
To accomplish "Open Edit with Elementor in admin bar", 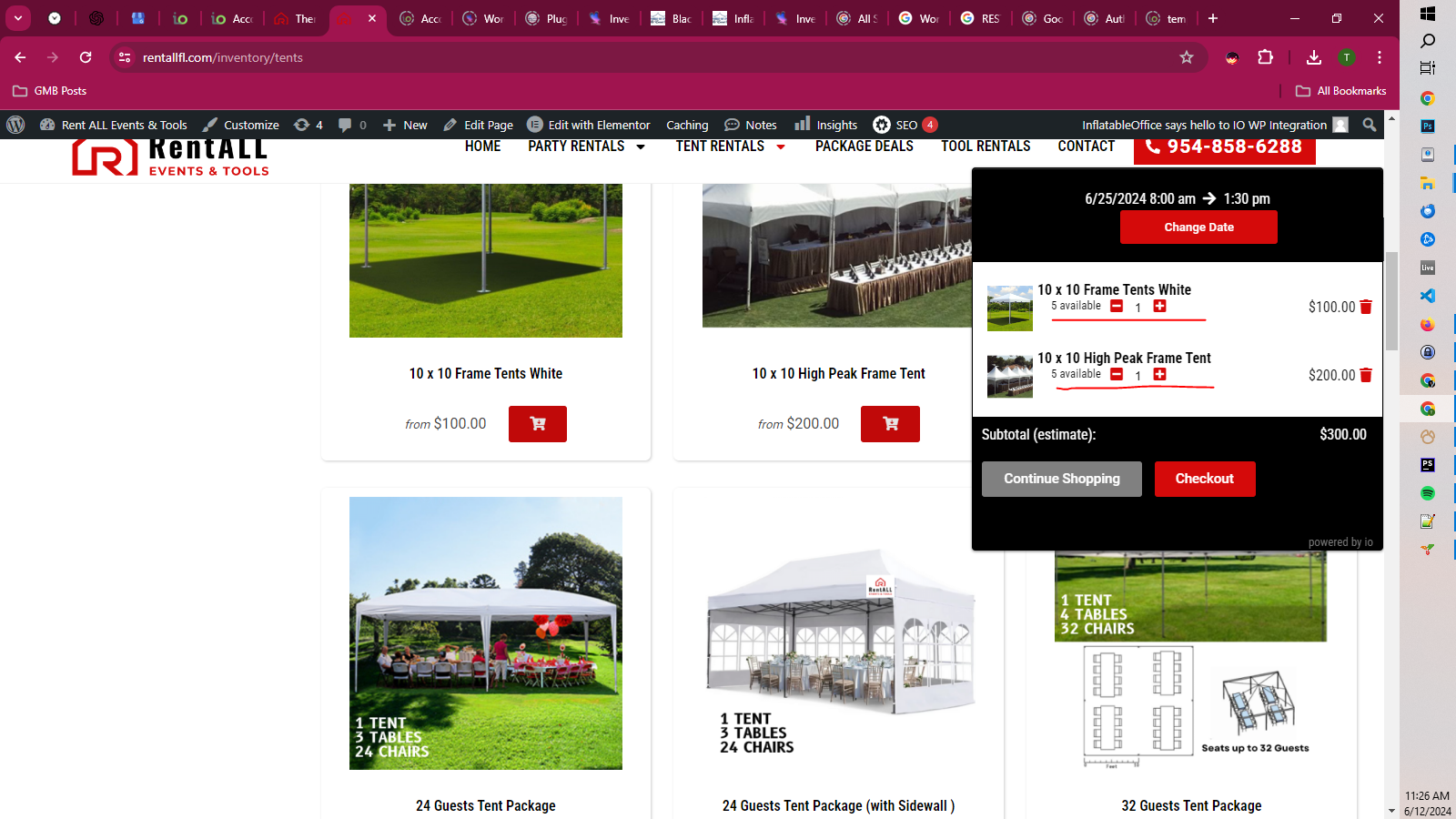I will click(589, 125).
